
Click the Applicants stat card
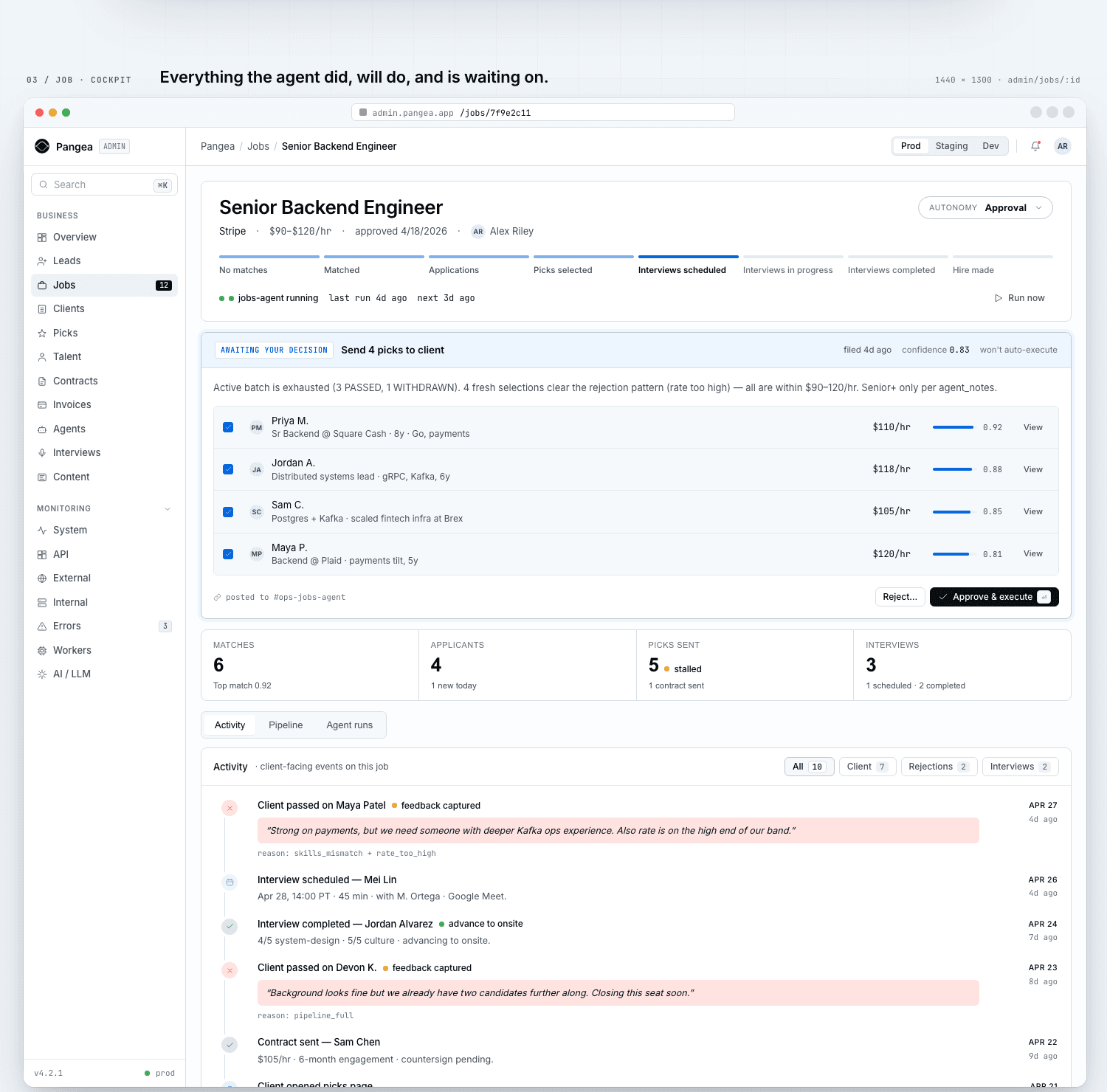(528, 665)
